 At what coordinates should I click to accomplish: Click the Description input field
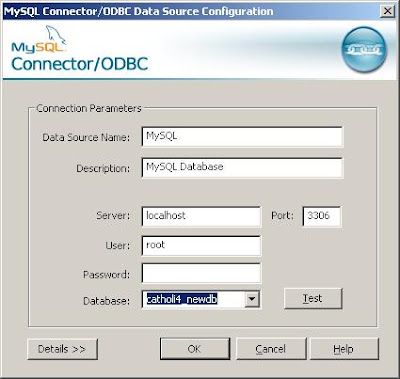[242, 168]
